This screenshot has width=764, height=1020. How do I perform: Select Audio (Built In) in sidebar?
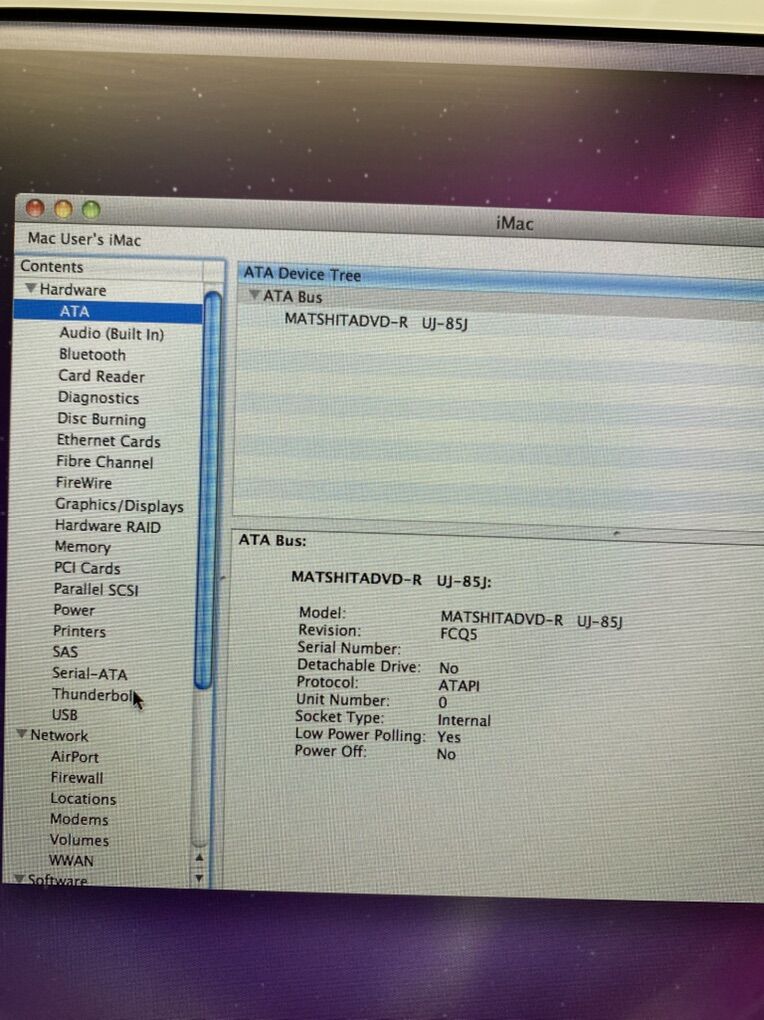(x=111, y=334)
